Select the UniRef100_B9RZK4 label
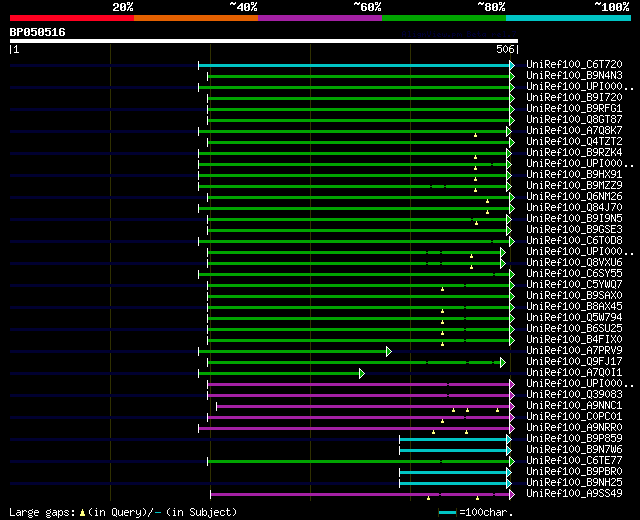640x520 pixels. click(x=574, y=153)
